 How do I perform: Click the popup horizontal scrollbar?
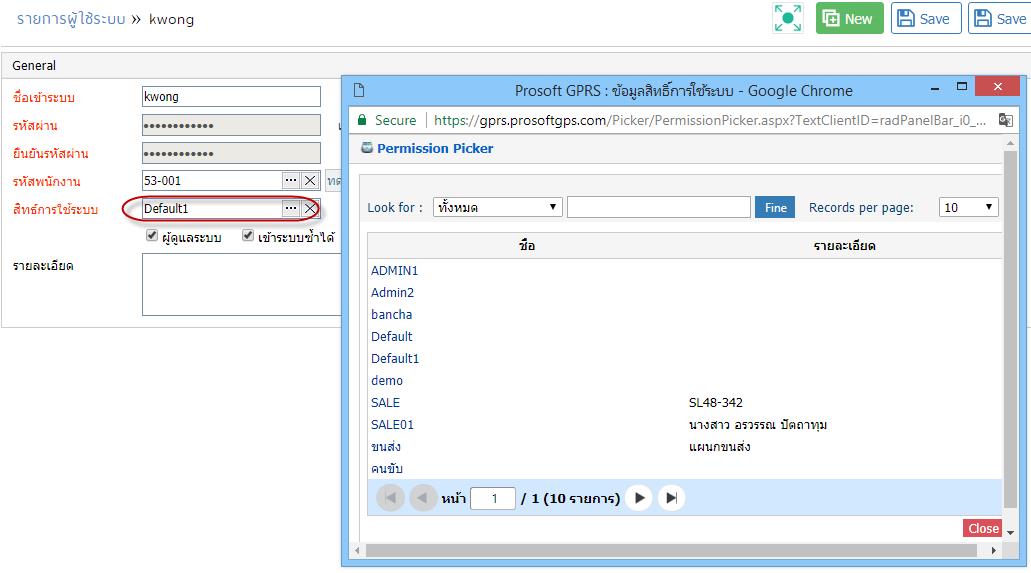coord(671,551)
